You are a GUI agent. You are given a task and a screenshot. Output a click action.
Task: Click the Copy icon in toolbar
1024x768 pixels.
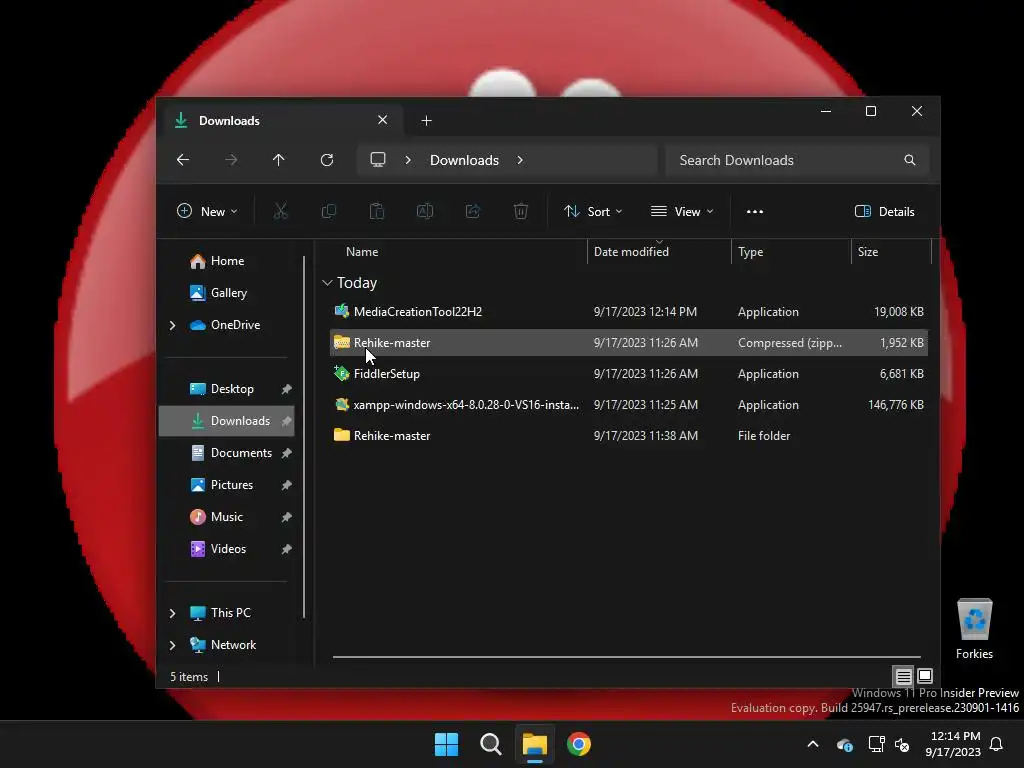click(328, 211)
